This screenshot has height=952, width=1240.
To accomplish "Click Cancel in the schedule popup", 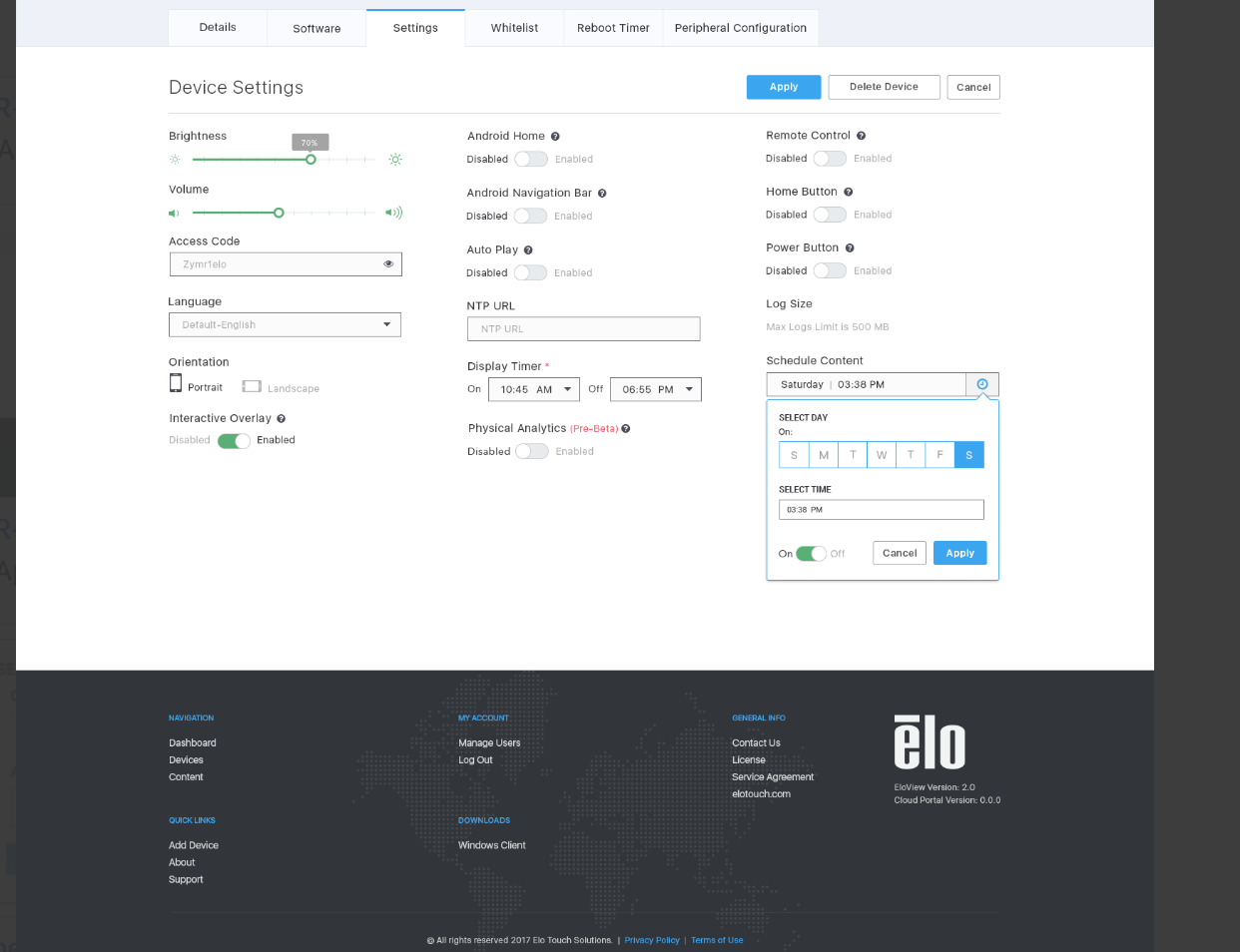I will (x=900, y=553).
